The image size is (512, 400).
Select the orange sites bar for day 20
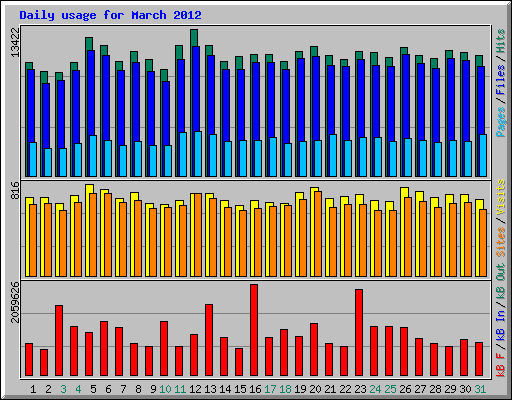click(x=318, y=234)
